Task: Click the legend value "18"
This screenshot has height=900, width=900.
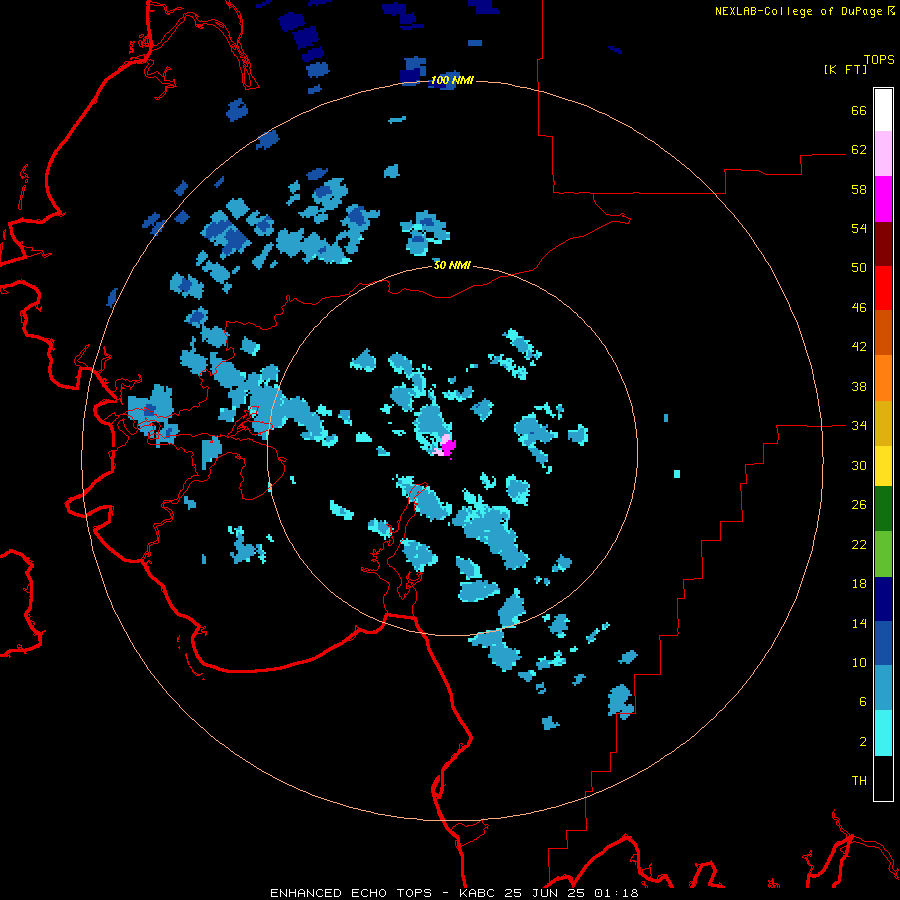Action: coord(859,584)
